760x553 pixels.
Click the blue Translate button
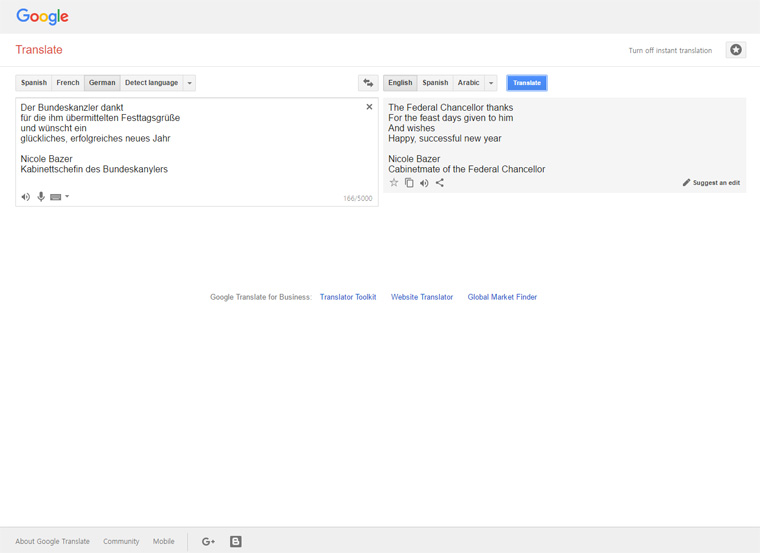pyautogui.click(x=527, y=83)
